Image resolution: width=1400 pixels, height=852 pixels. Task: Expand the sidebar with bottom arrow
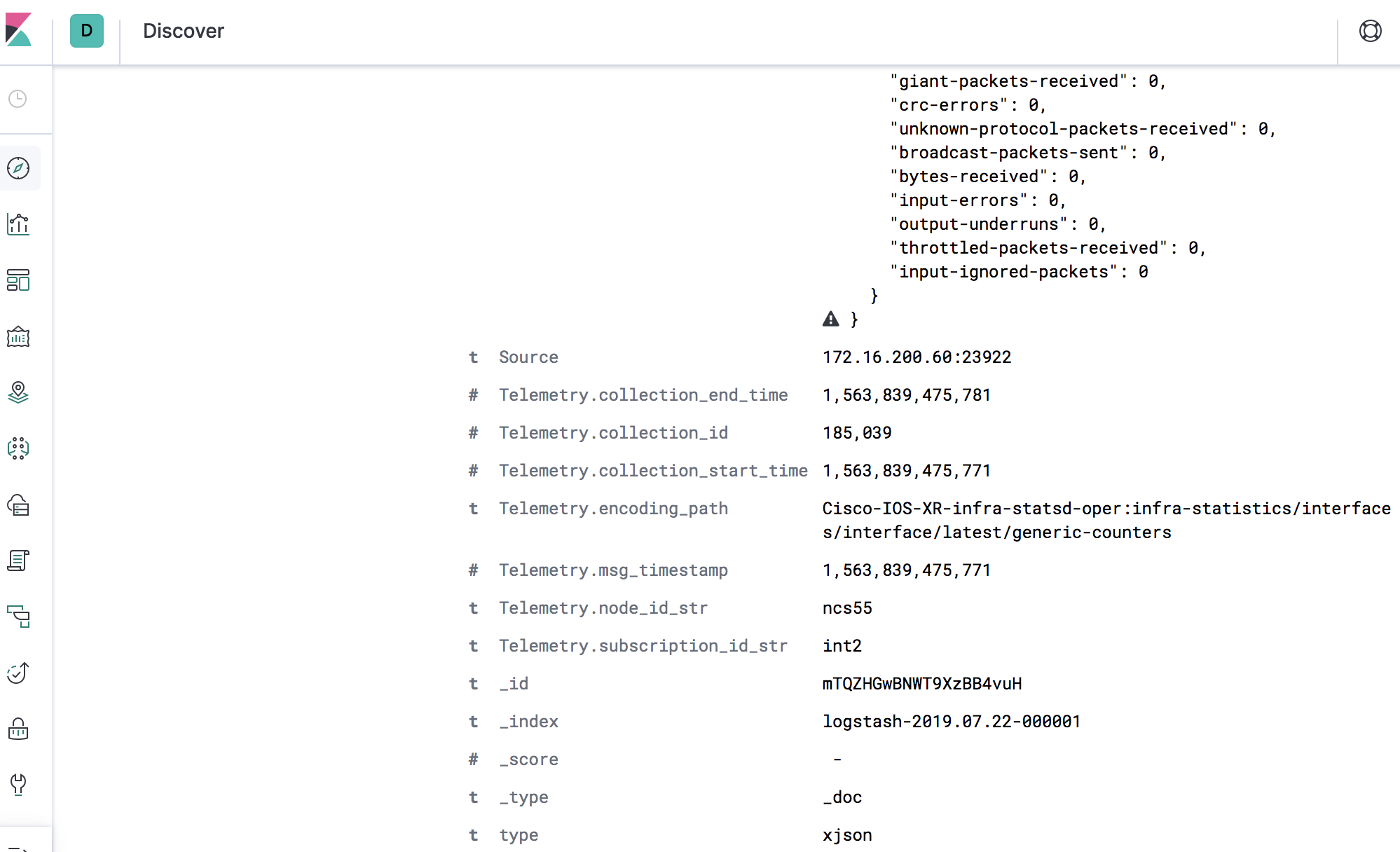[x=18, y=846]
